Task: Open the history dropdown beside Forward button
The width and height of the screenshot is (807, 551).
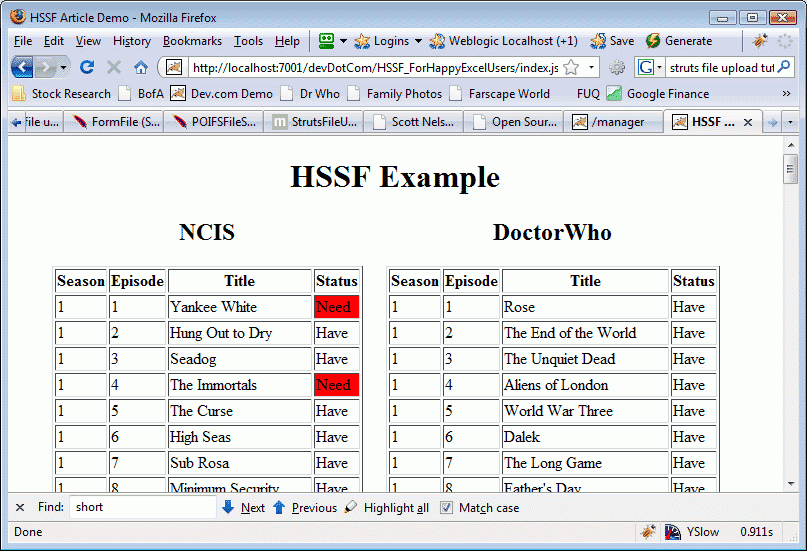Action: click(63, 67)
